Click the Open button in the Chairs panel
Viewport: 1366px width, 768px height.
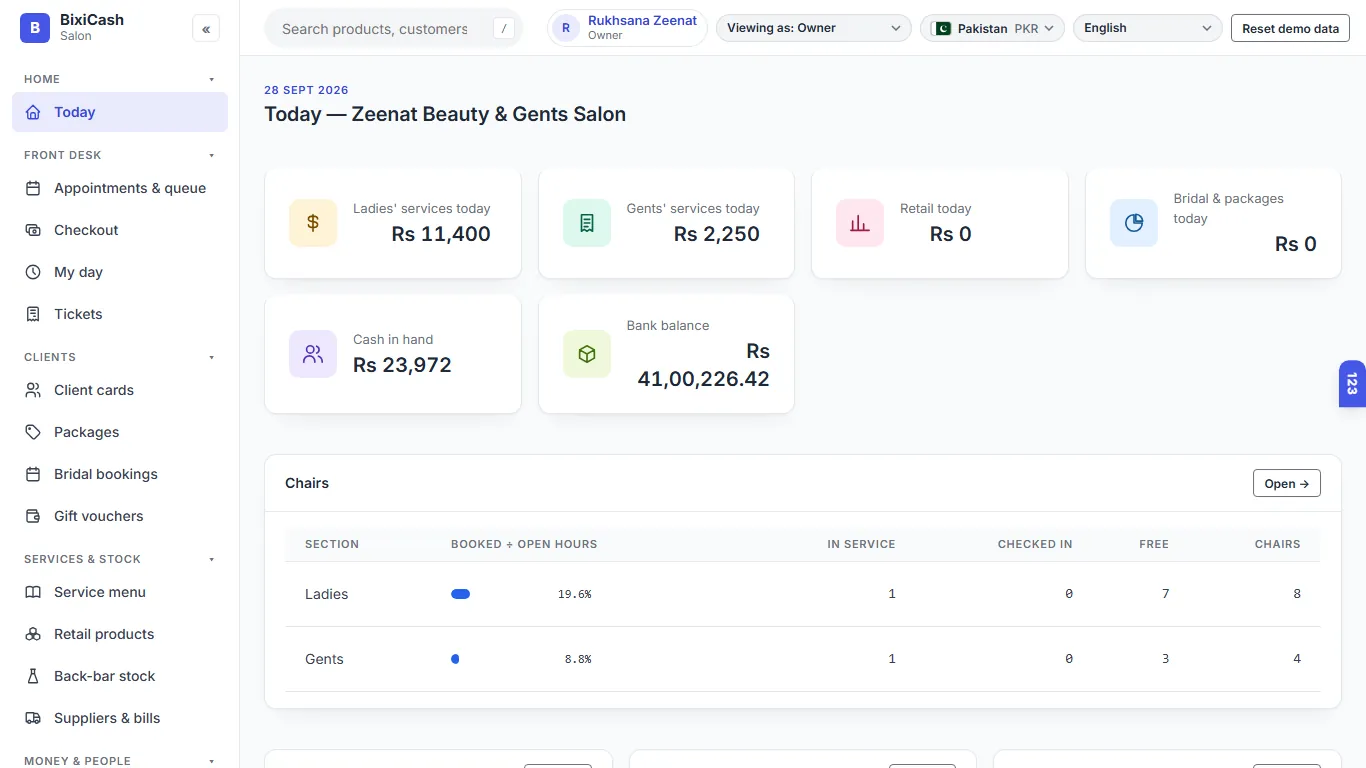pos(1287,483)
